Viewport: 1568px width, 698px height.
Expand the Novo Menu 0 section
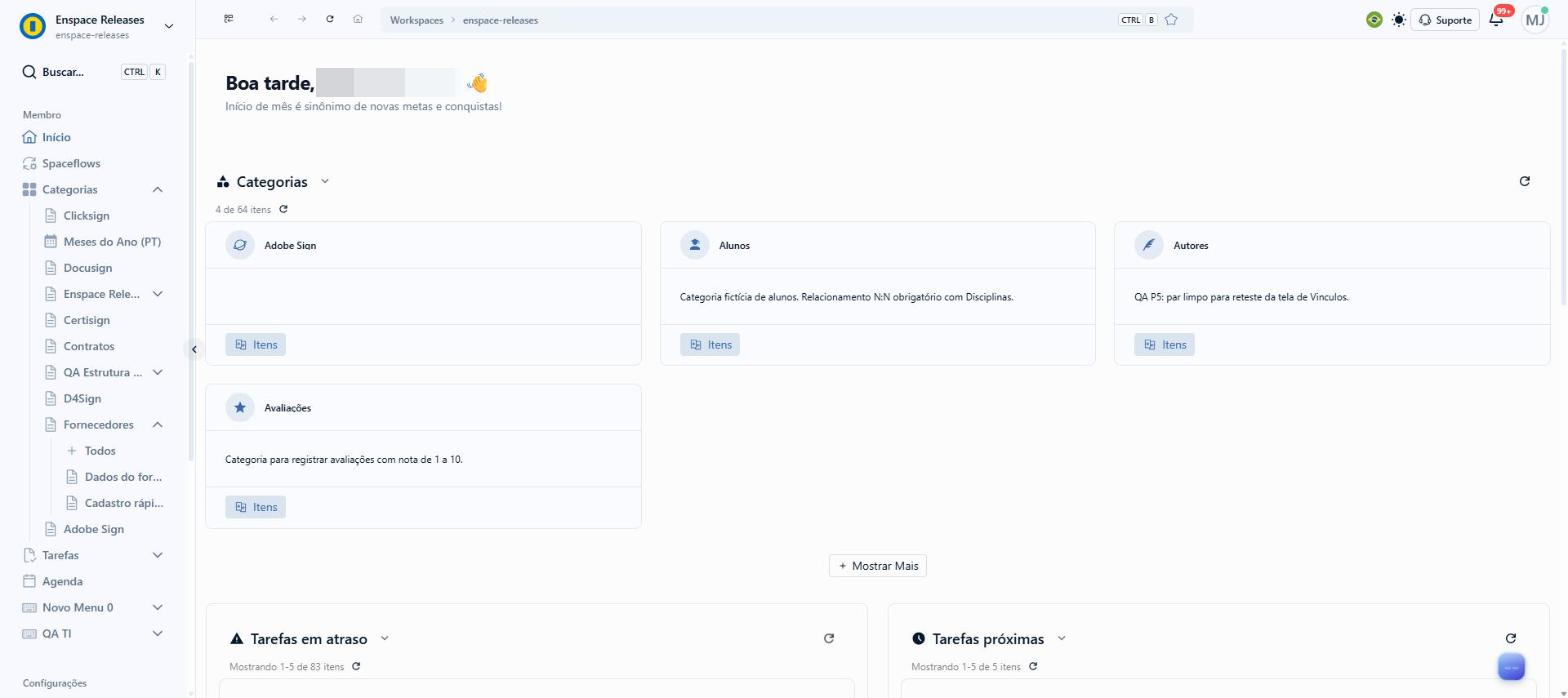(x=157, y=607)
